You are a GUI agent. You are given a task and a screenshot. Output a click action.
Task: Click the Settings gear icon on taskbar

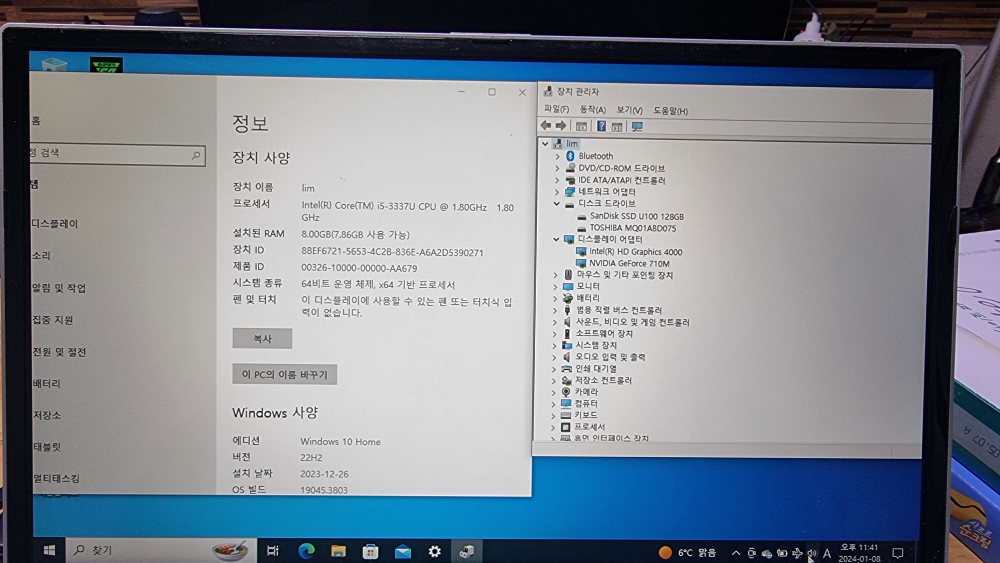coord(434,551)
